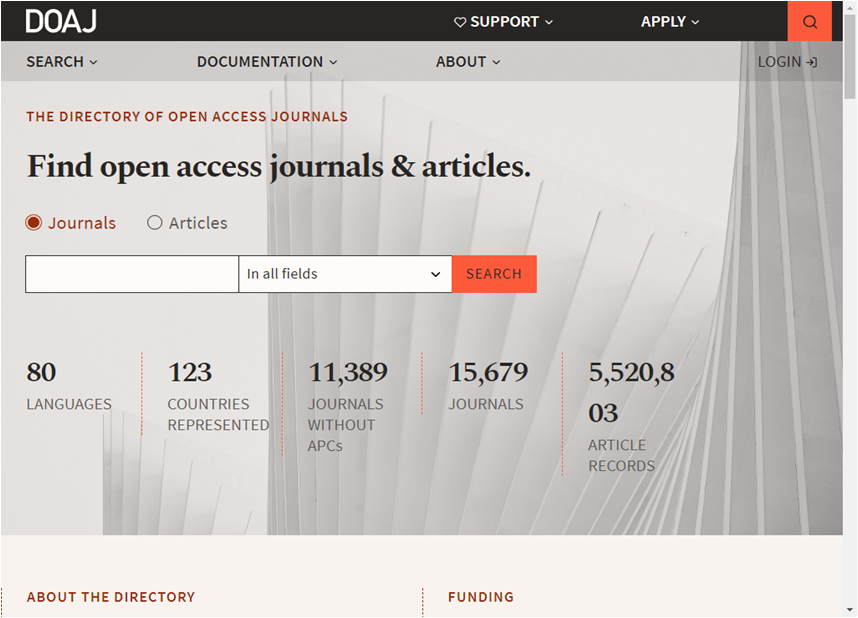This screenshot has height=618, width=858.
Task: Expand the Support menu chevron
Action: (549, 22)
